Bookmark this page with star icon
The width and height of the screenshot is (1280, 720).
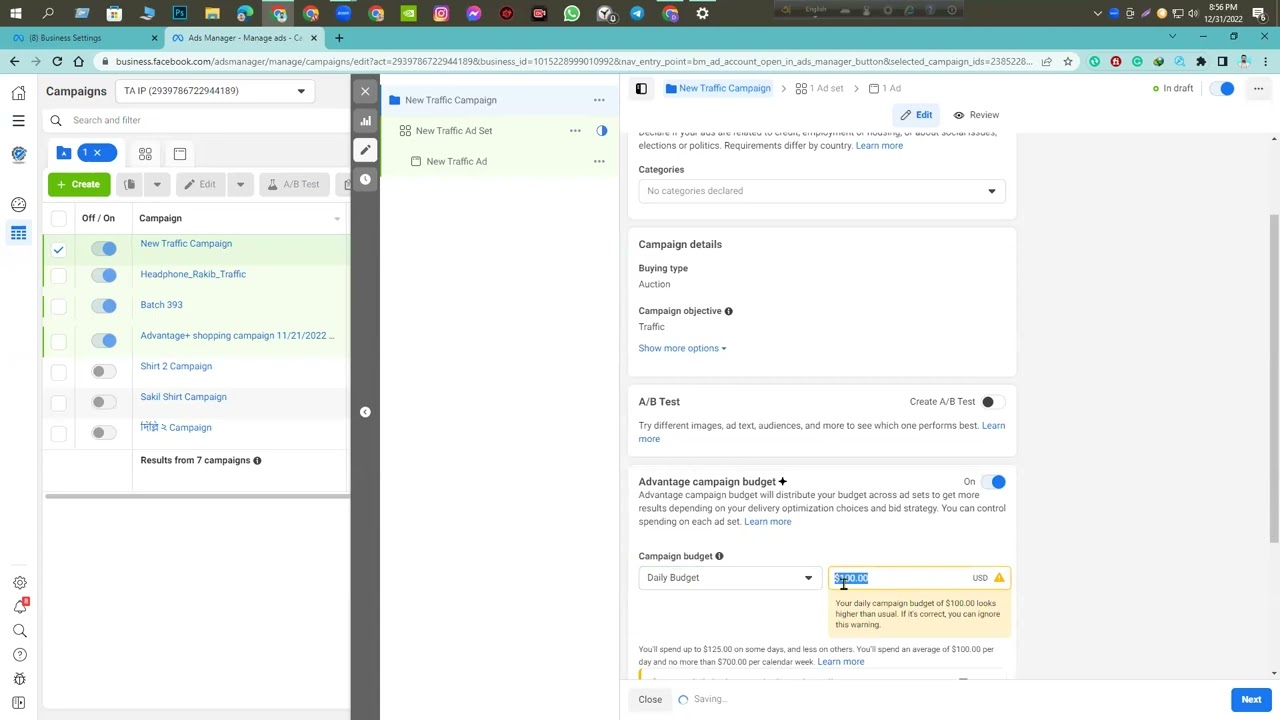click(1068, 61)
